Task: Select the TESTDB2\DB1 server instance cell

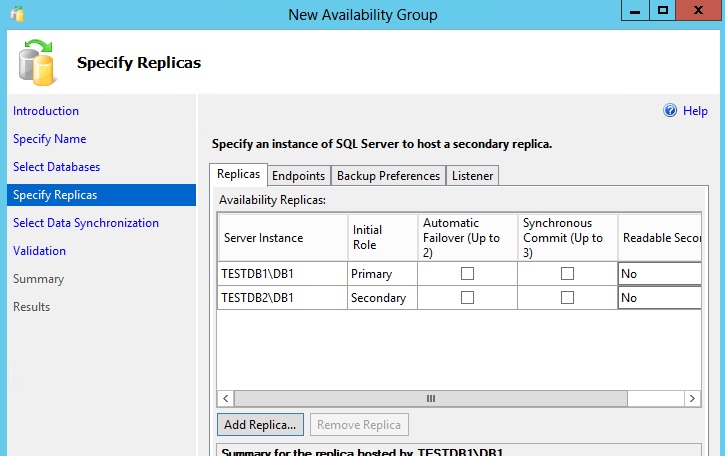Action: pos(283,297)
